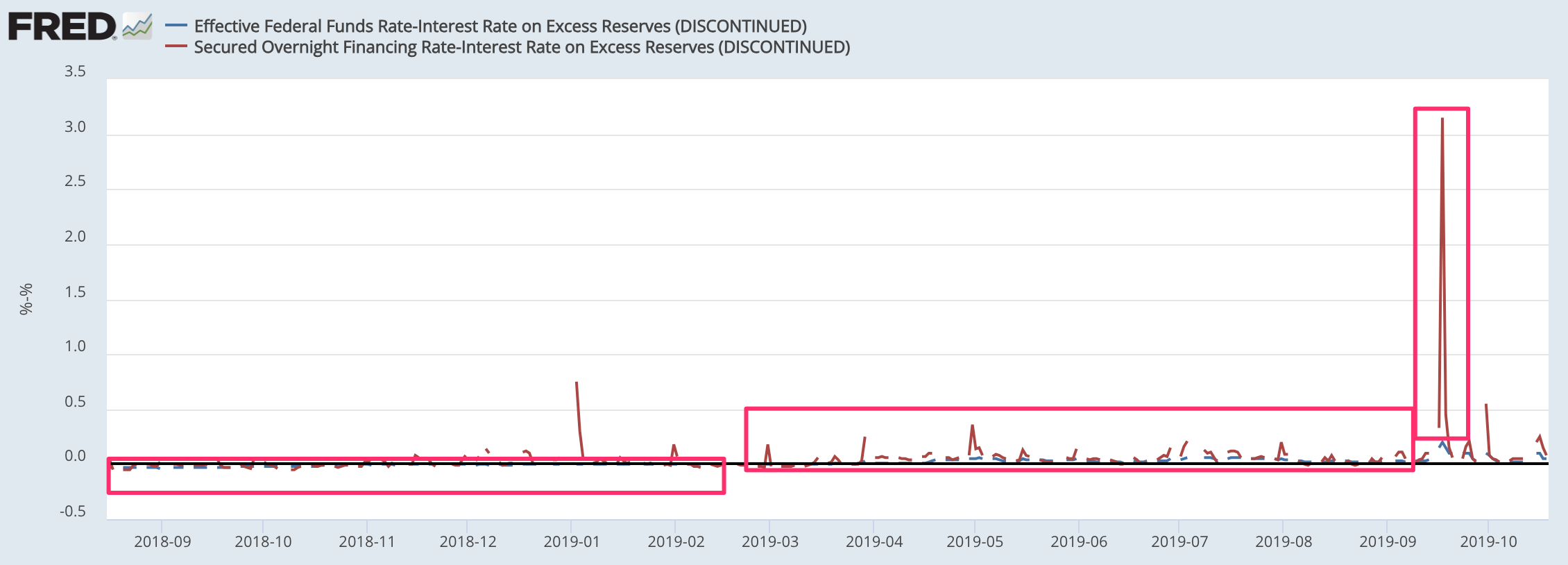Click the January 2019 spike peak
The width and height of the screenshot is (1568, 565).
click(577, 383)
